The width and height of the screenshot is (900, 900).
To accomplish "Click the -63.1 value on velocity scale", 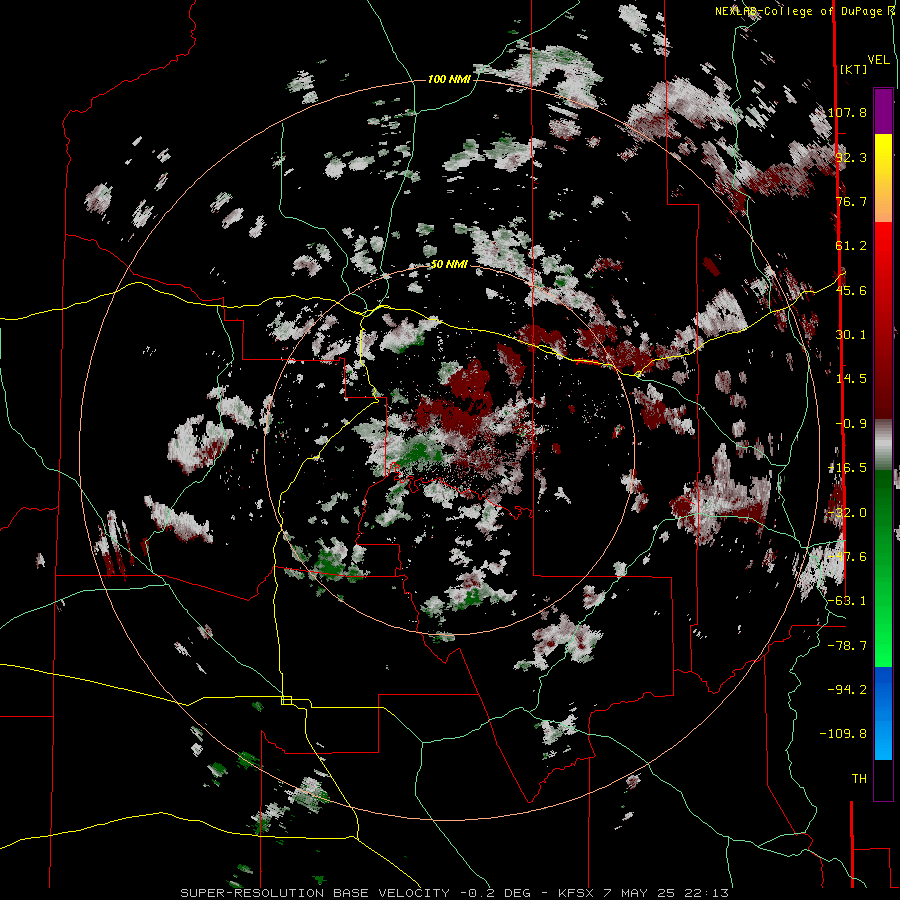I will pos(847,601).
